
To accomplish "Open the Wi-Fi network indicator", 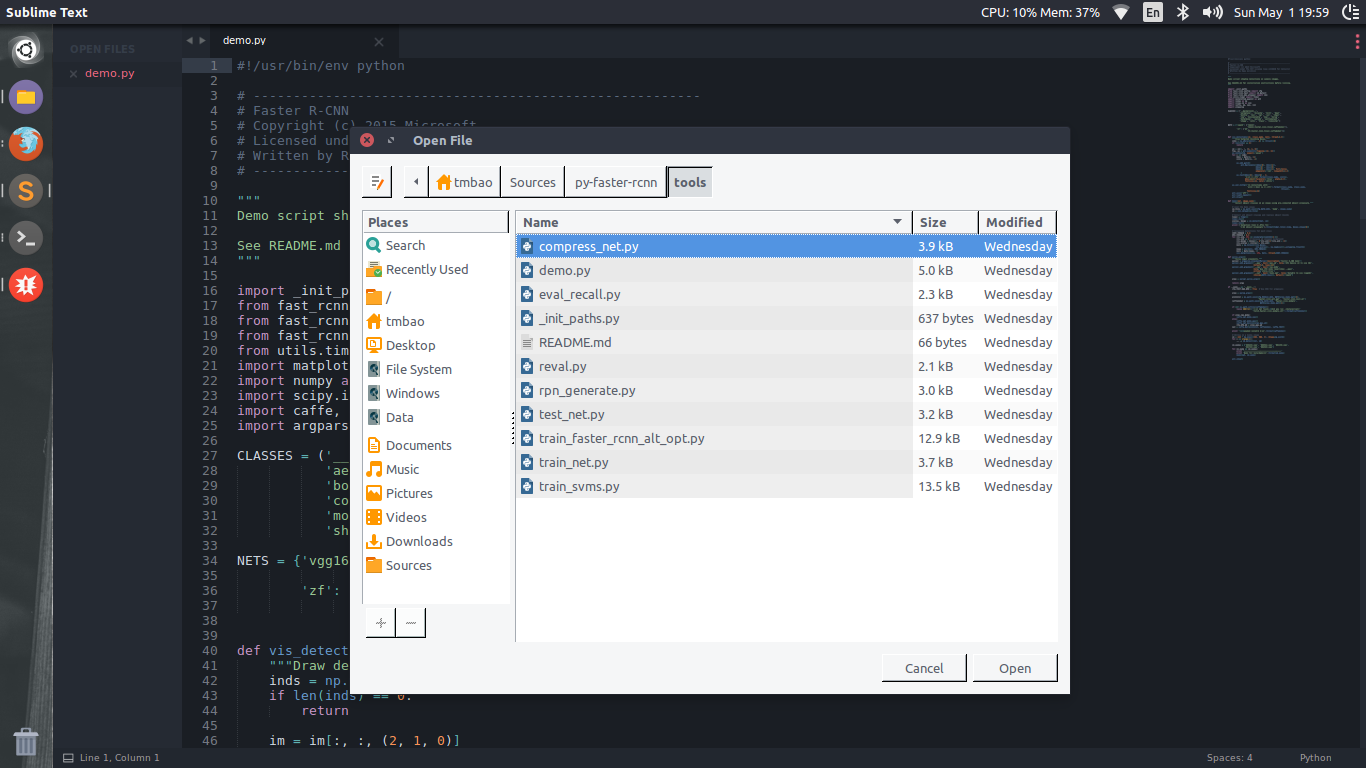I will point(1120,12).
